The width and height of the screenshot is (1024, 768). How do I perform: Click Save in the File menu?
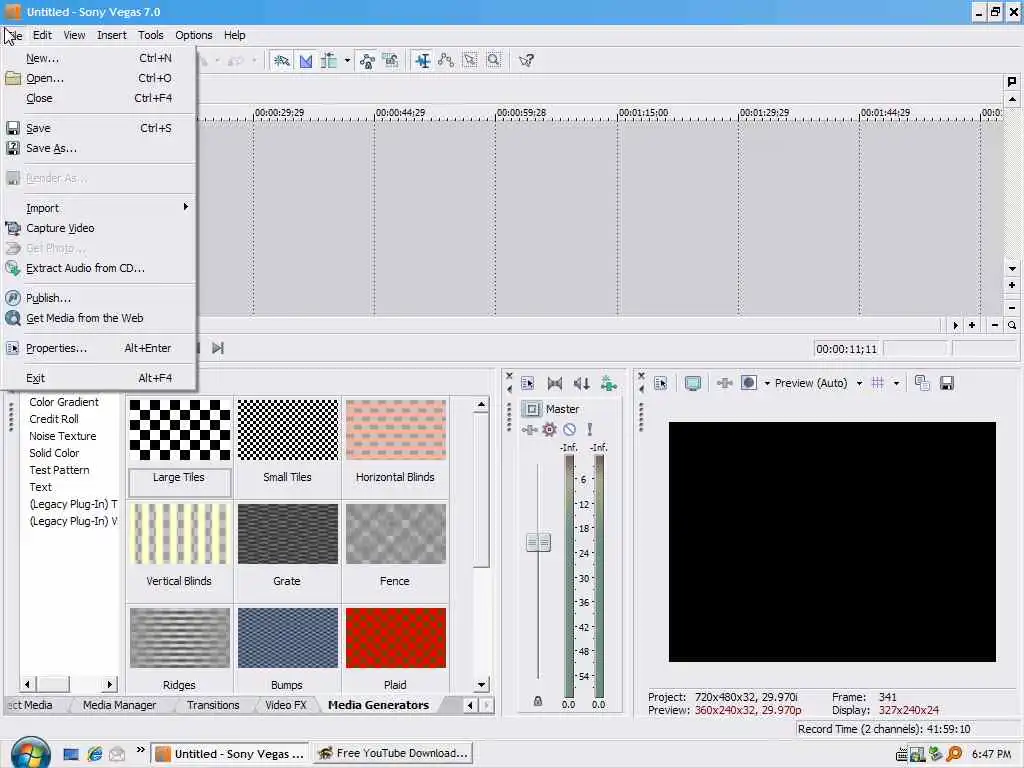pyautogui.click(x=99, y=128)
